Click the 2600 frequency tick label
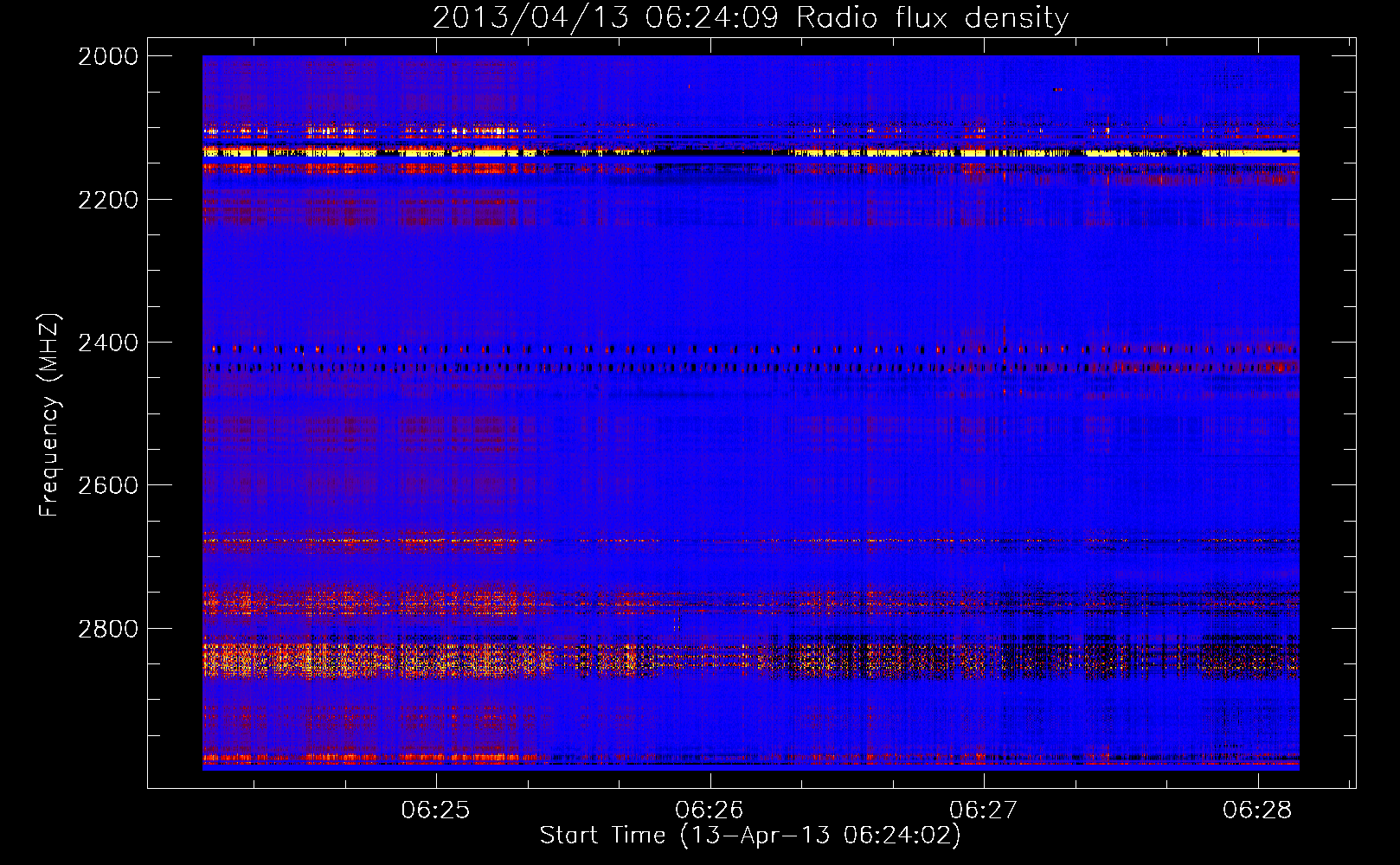This screenshot has height=865, width=1400. (108, 485)
